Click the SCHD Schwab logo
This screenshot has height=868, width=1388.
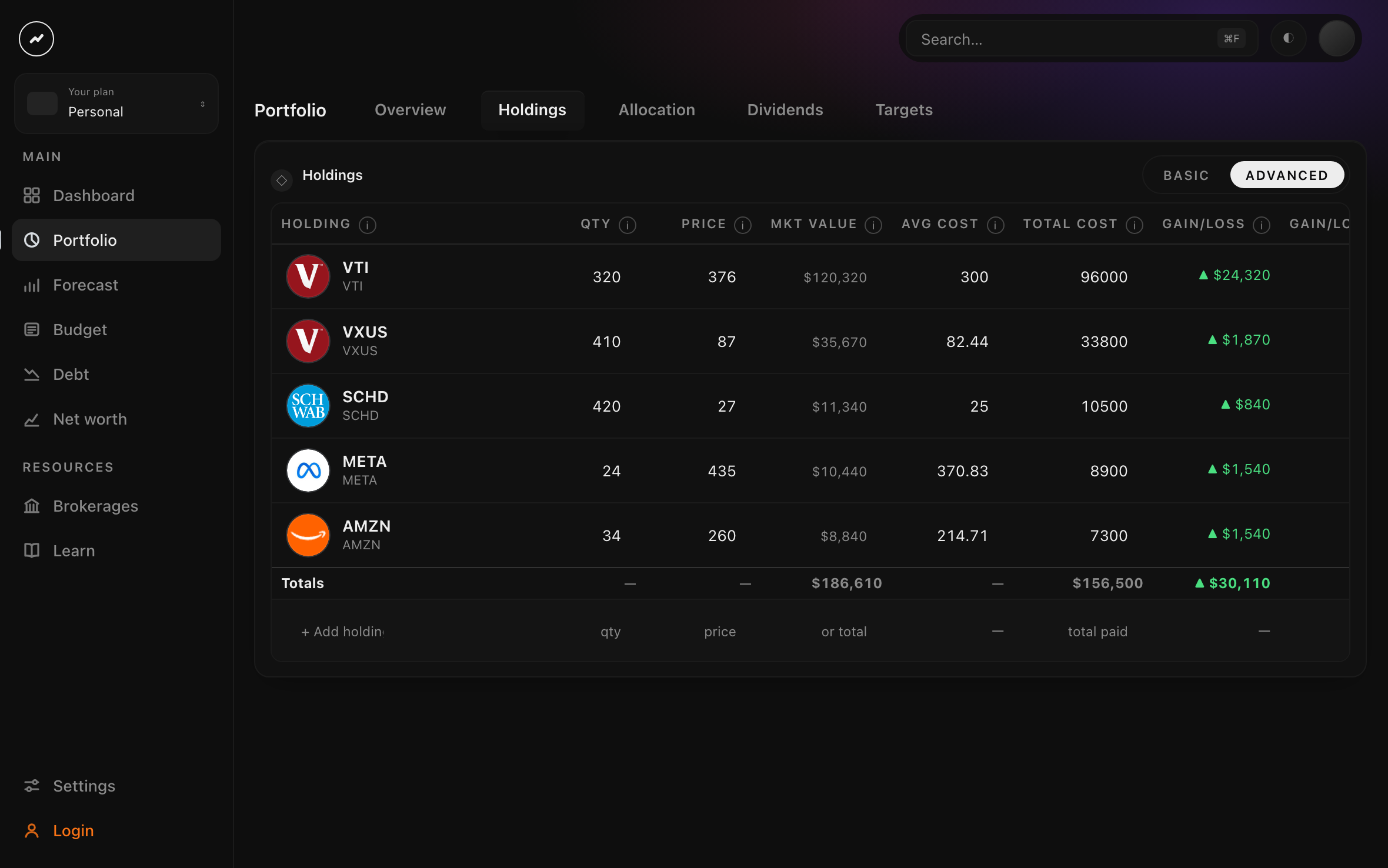(x=308, y=406)
